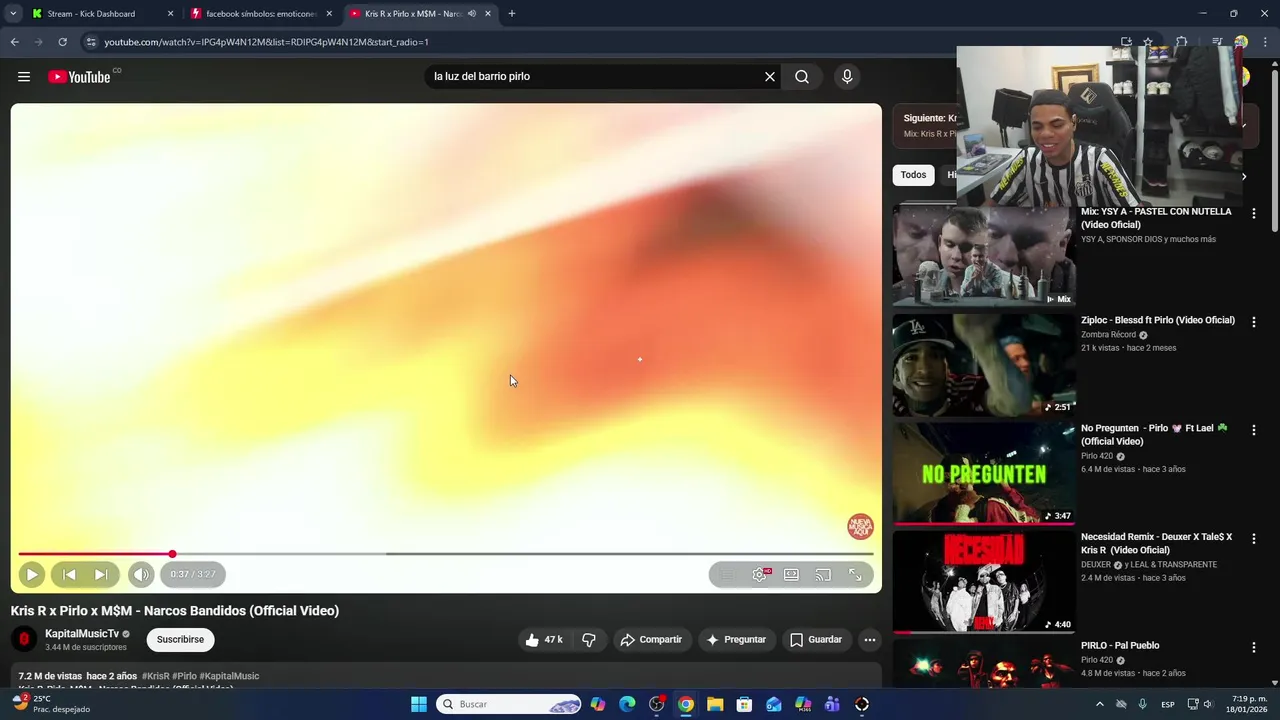Open Microsoft Edge from the taskbar
1280x720 pixels.
click(627, 704)
